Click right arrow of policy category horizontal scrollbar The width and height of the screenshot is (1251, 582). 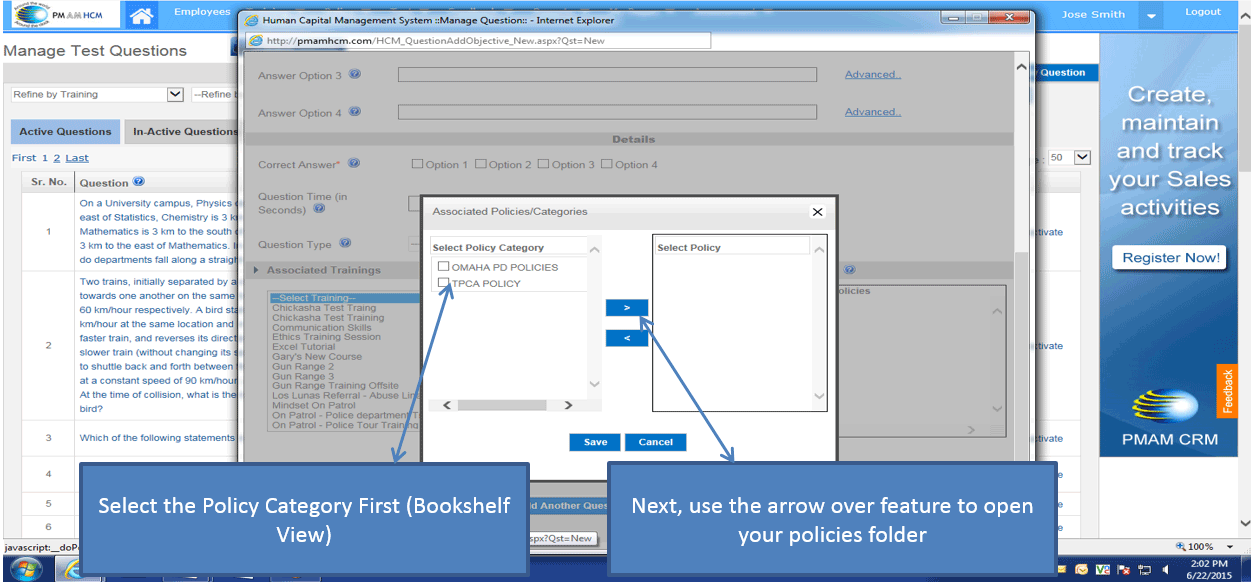point(568,405)
